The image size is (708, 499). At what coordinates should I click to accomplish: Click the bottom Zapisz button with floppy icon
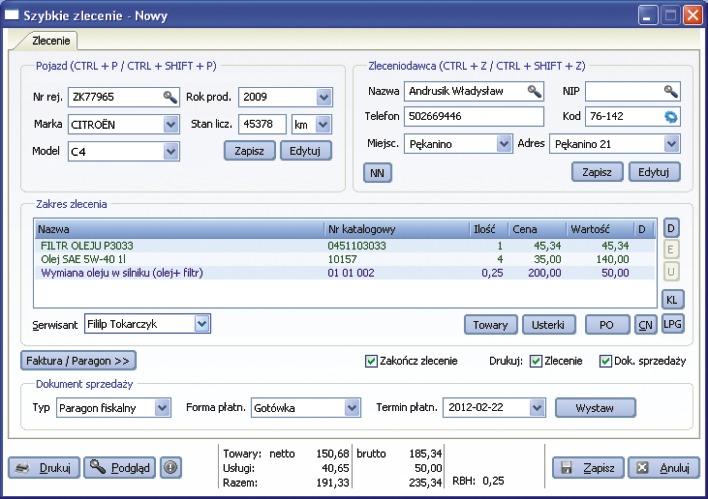pos(588,468)
